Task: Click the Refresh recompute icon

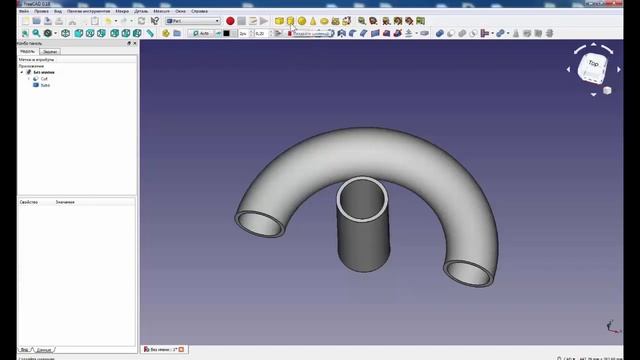Action: (142, 21)
